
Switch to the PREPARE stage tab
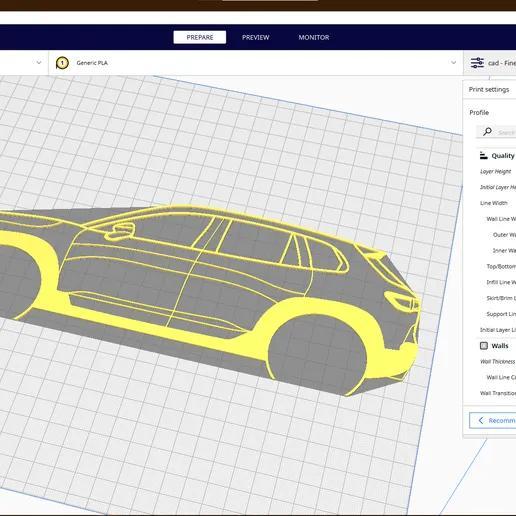(x=200, y=37)
